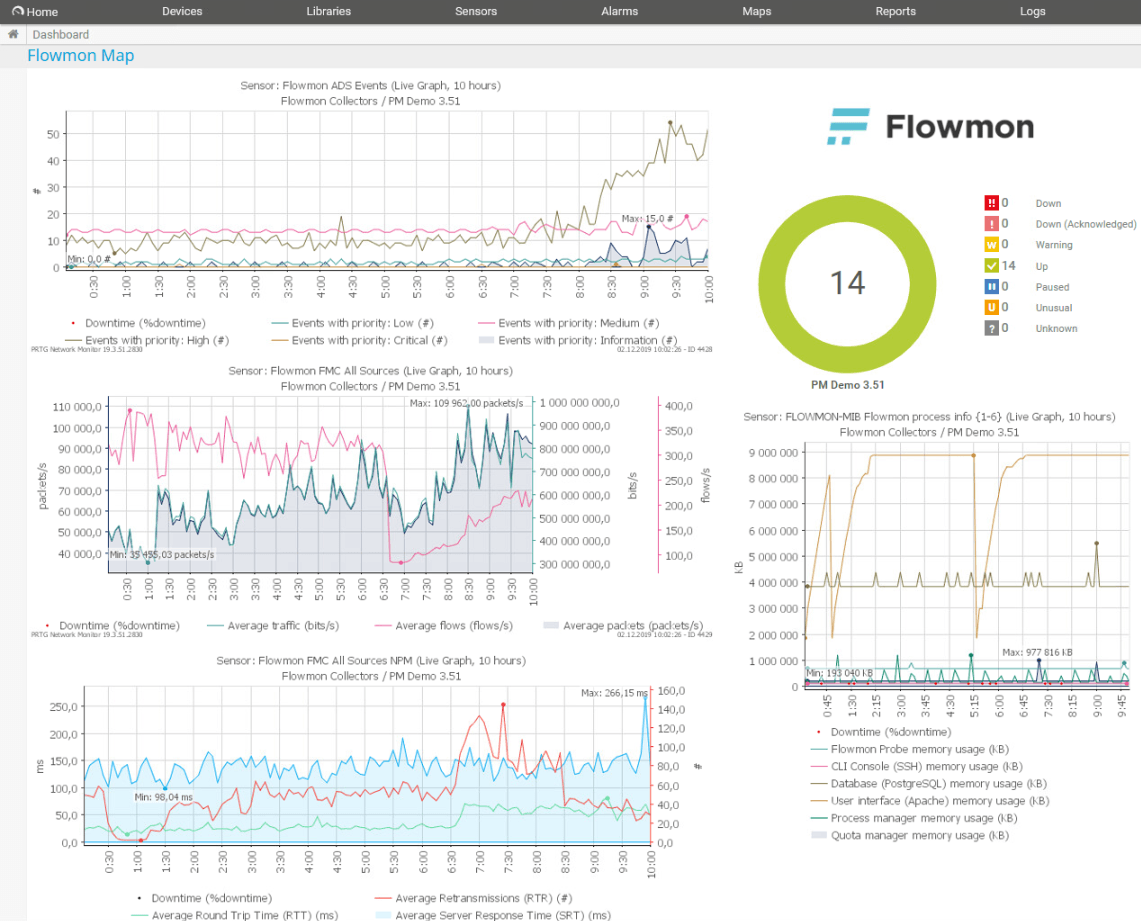Click the gray Unknown status icon
This screenshot has height=921, width=1141.
click(991, 328)
